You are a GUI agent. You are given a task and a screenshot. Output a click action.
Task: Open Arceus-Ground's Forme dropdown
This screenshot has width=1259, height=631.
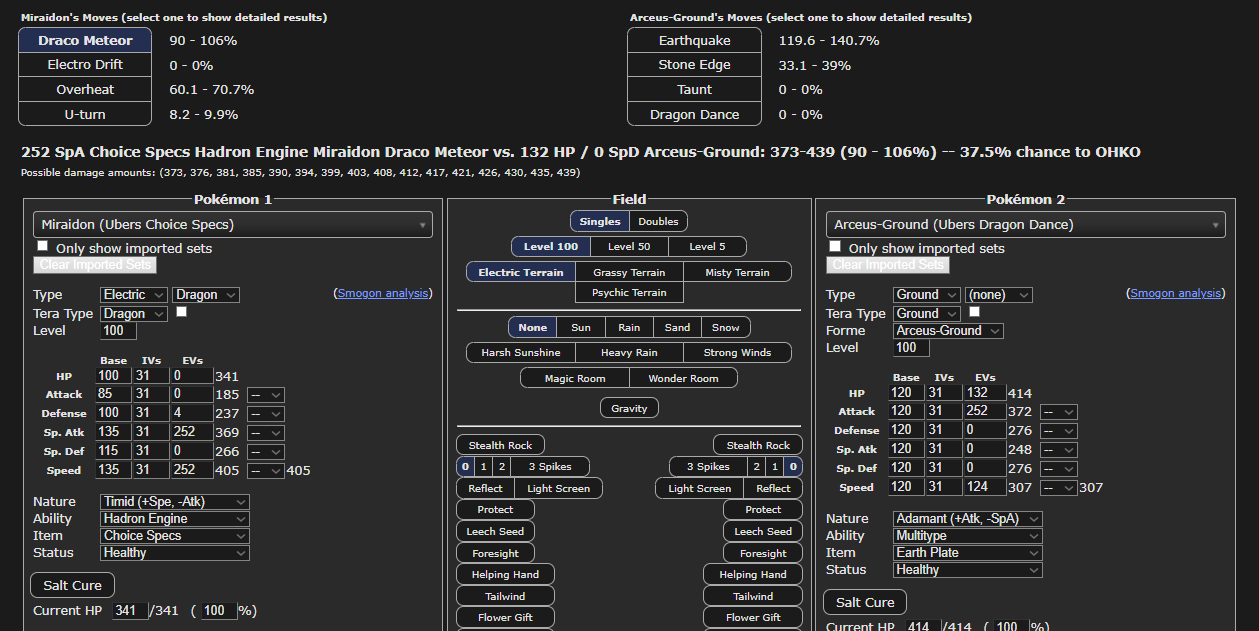948,331
